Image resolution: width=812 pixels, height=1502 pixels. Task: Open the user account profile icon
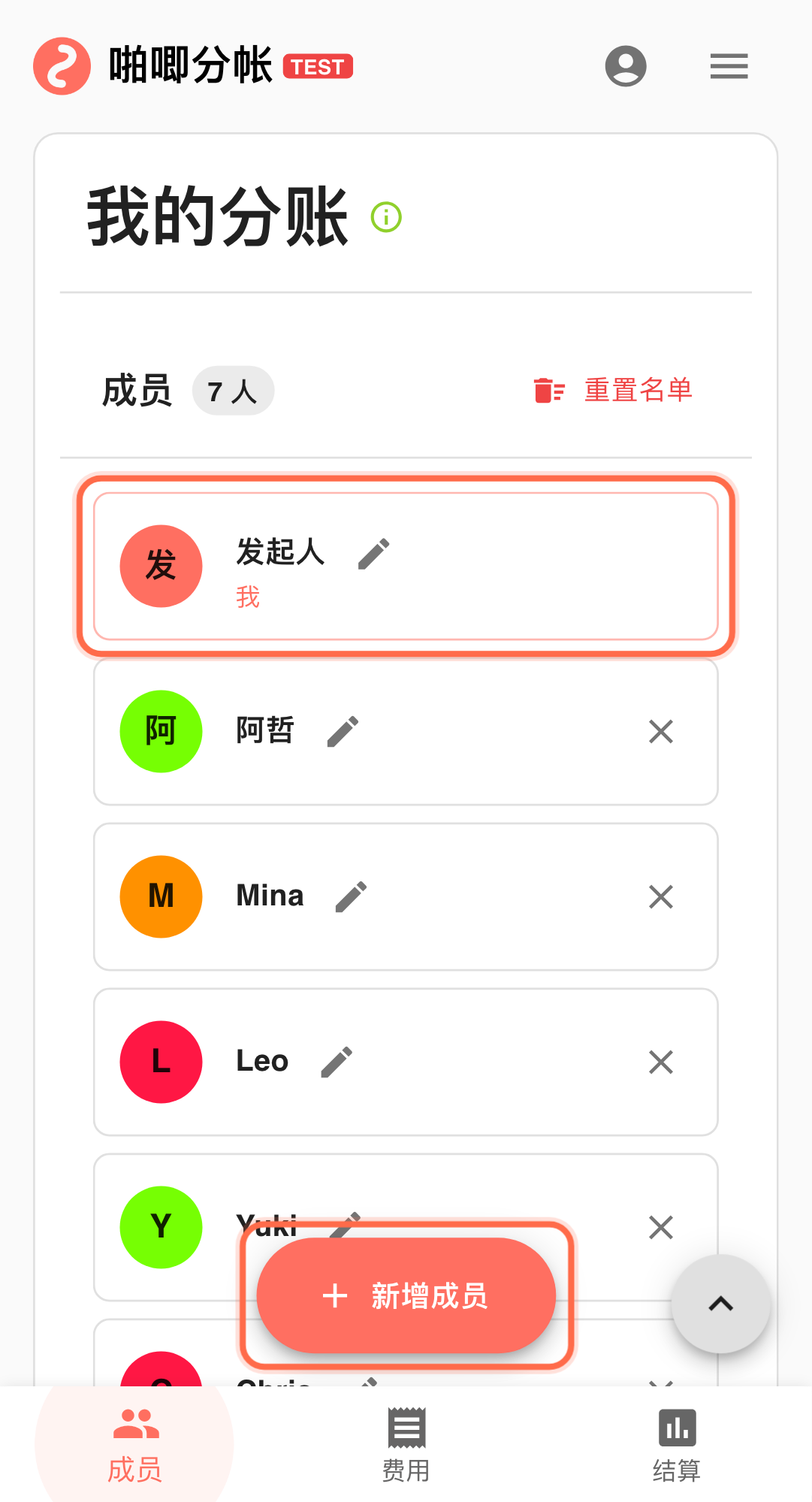(626, 66)
